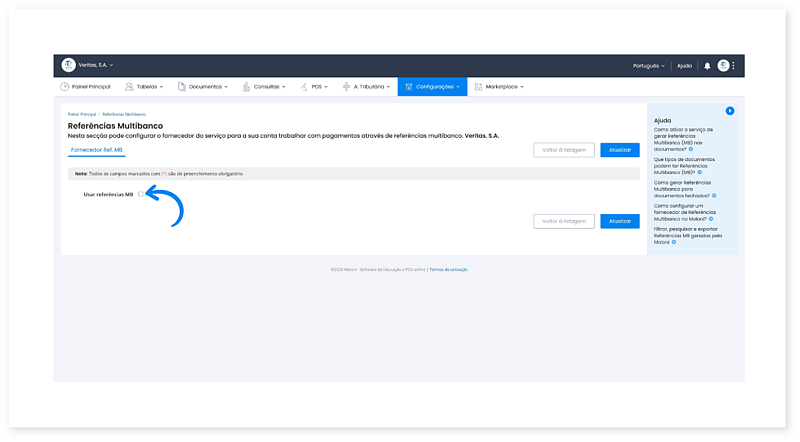
Task: Select the Fornecedor Ref. MB tab
Action: 96,150
